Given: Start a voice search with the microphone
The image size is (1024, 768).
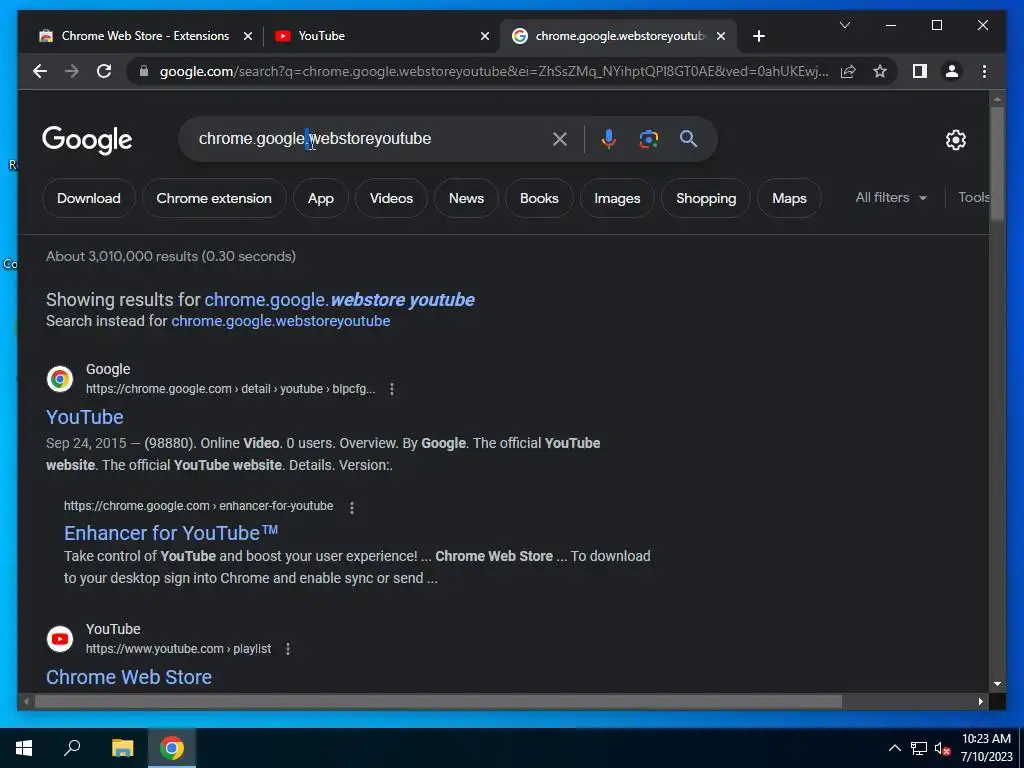Looking at the screenshot, I should (x=609, y=138).
